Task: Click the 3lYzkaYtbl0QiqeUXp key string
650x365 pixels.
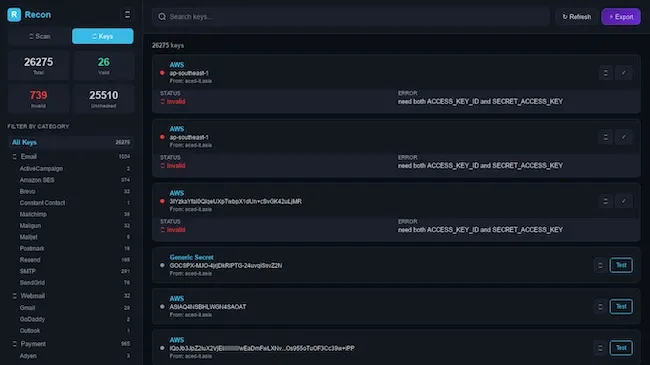Action: 235,201
